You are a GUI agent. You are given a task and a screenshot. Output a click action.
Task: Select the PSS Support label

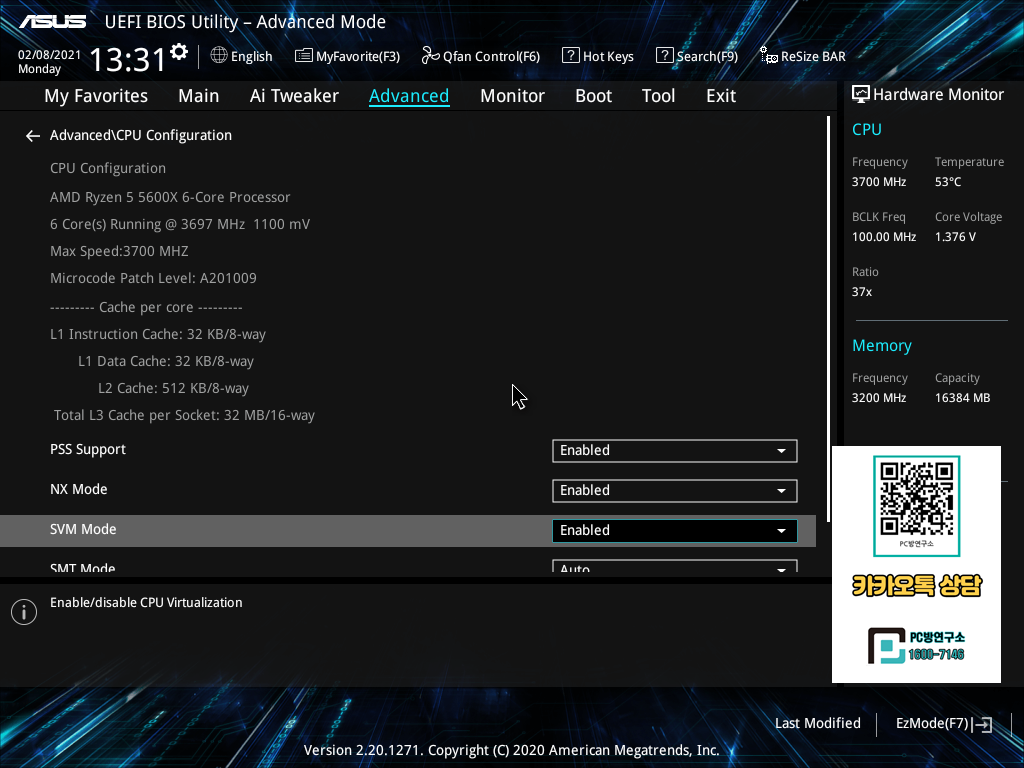pyautogui.click(x=88, y=449)
